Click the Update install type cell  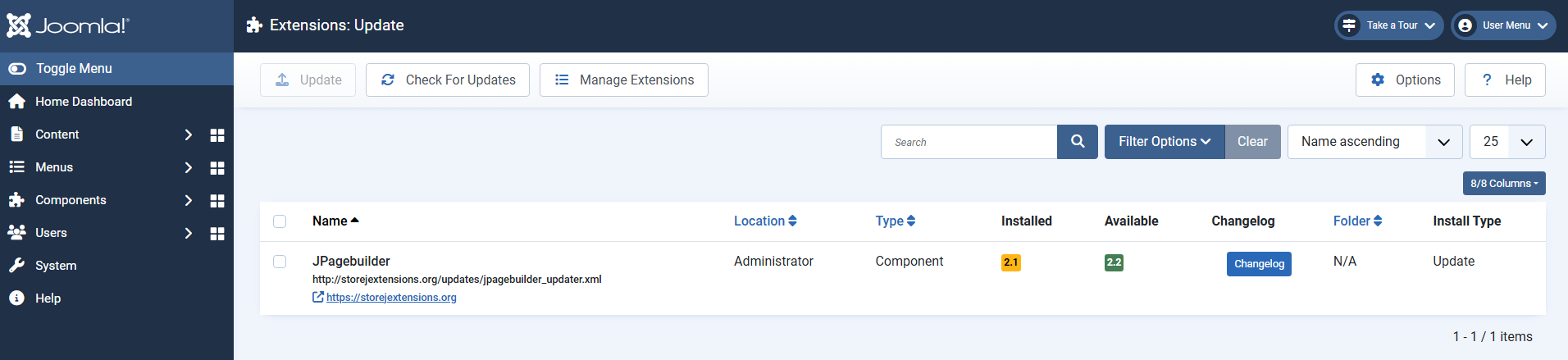point(1454,261)
